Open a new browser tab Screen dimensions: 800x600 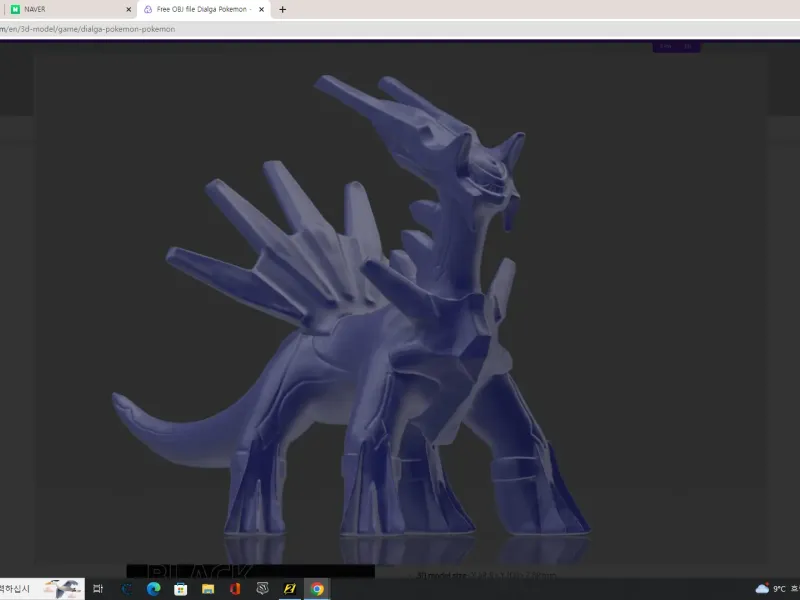(x=282, y=9)
